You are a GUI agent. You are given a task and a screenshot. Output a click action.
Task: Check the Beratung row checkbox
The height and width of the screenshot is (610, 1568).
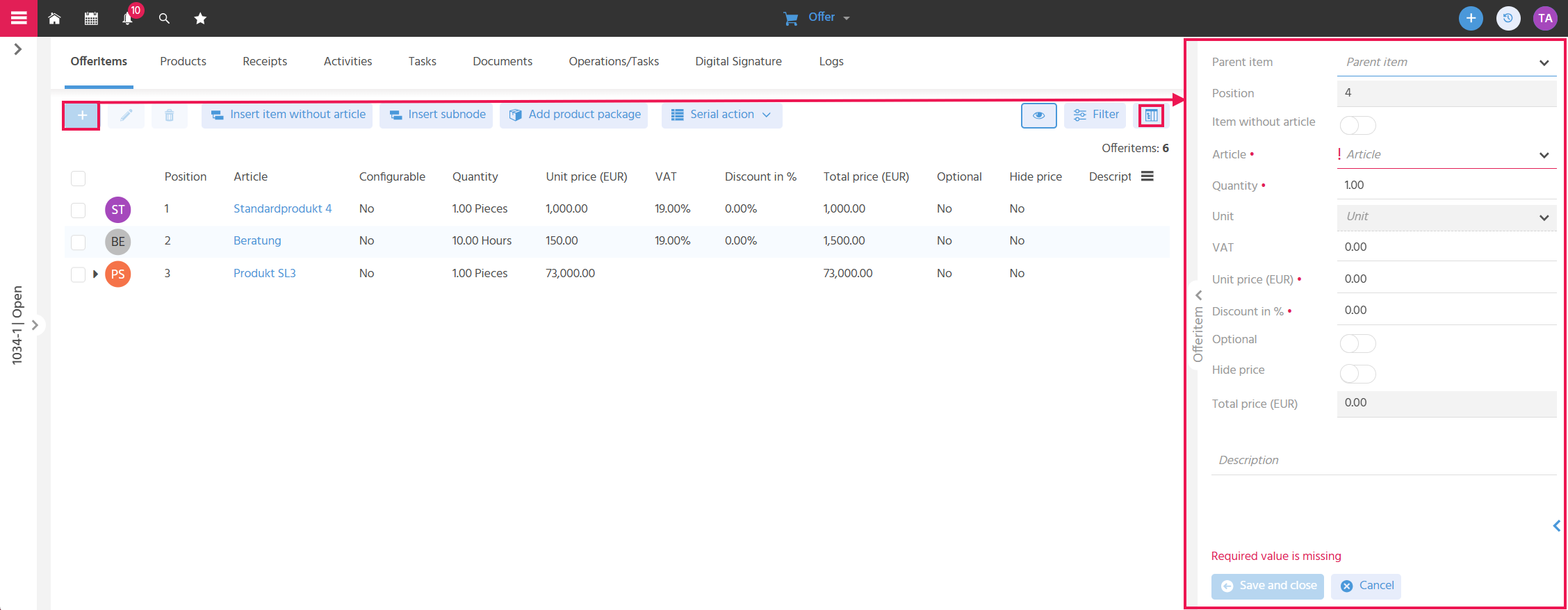click(79, 242)
